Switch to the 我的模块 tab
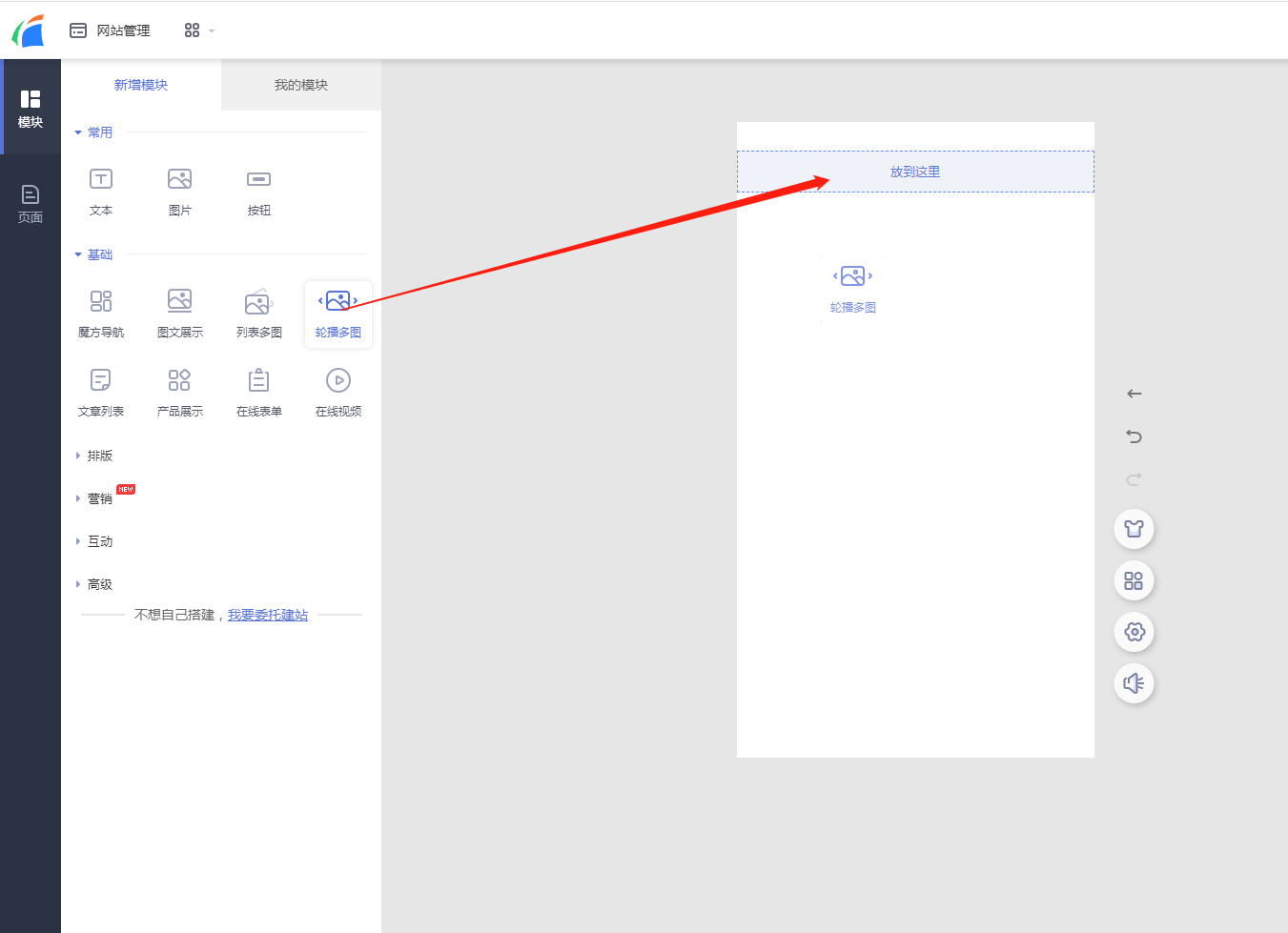 click(x=301, y=85)
